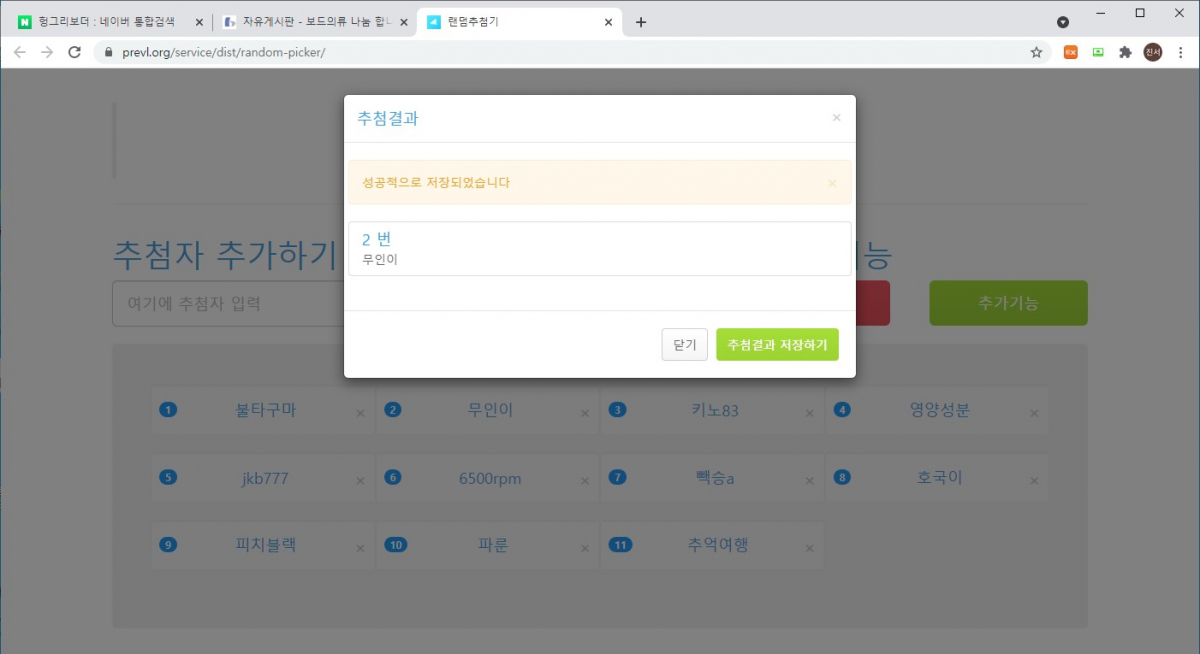This screenshot has height=654, width=1200.
Task: Remove participant 호국이
Action: tap(1034, 481)
